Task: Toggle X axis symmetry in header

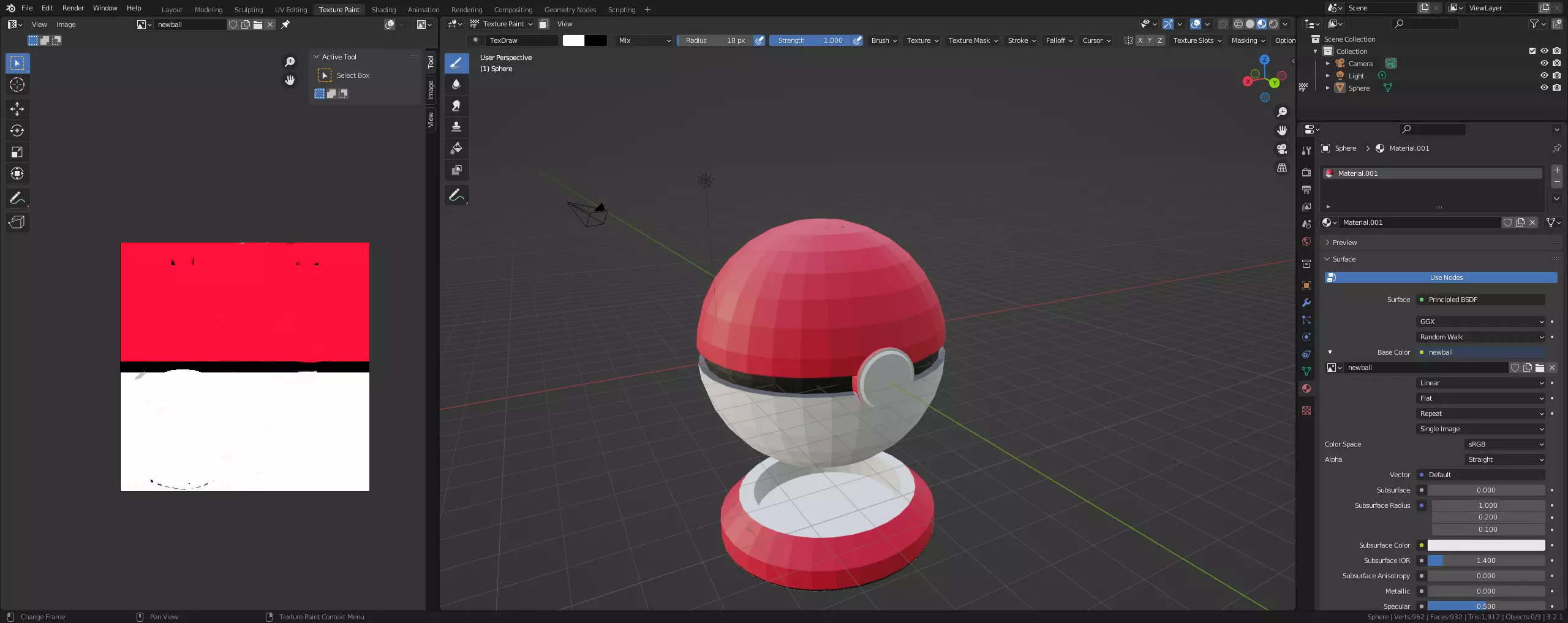Action: pos(1140,40)
